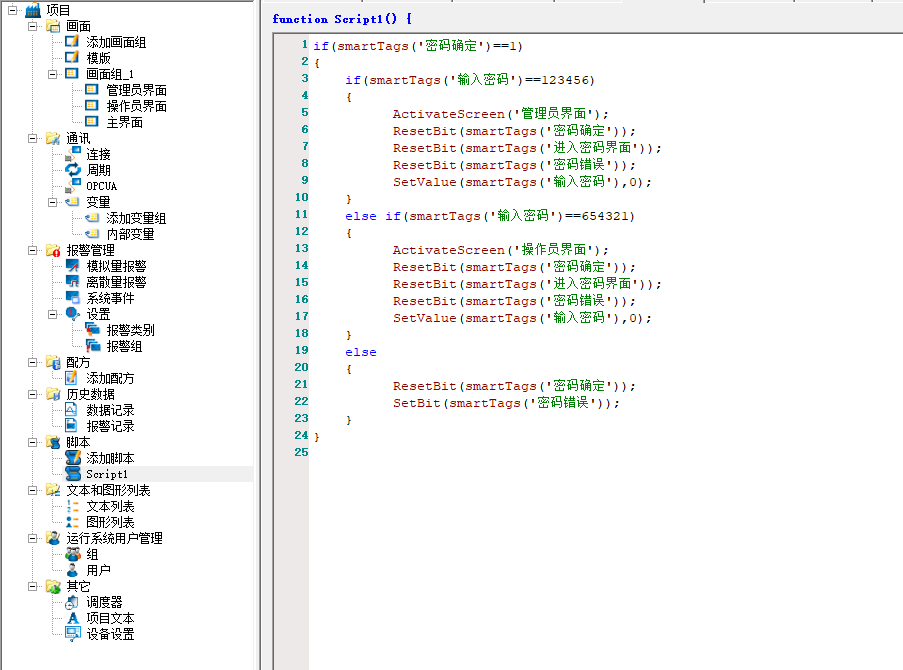Viewport: 903px width, 670px height.
Task: Collapse the 文本和图形列表 folder
Action: [33, 490]
